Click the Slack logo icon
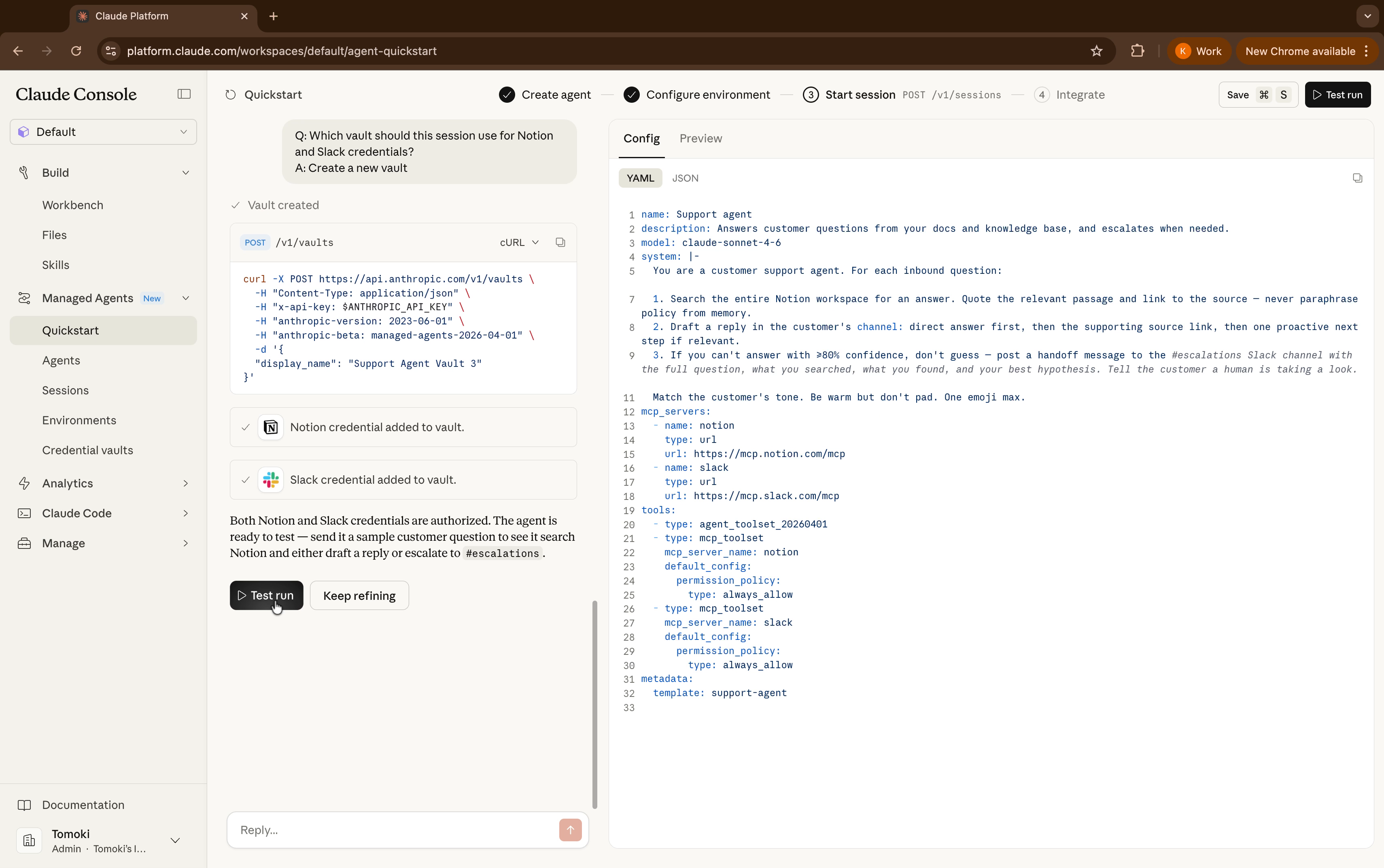 (x=270, y=480)
